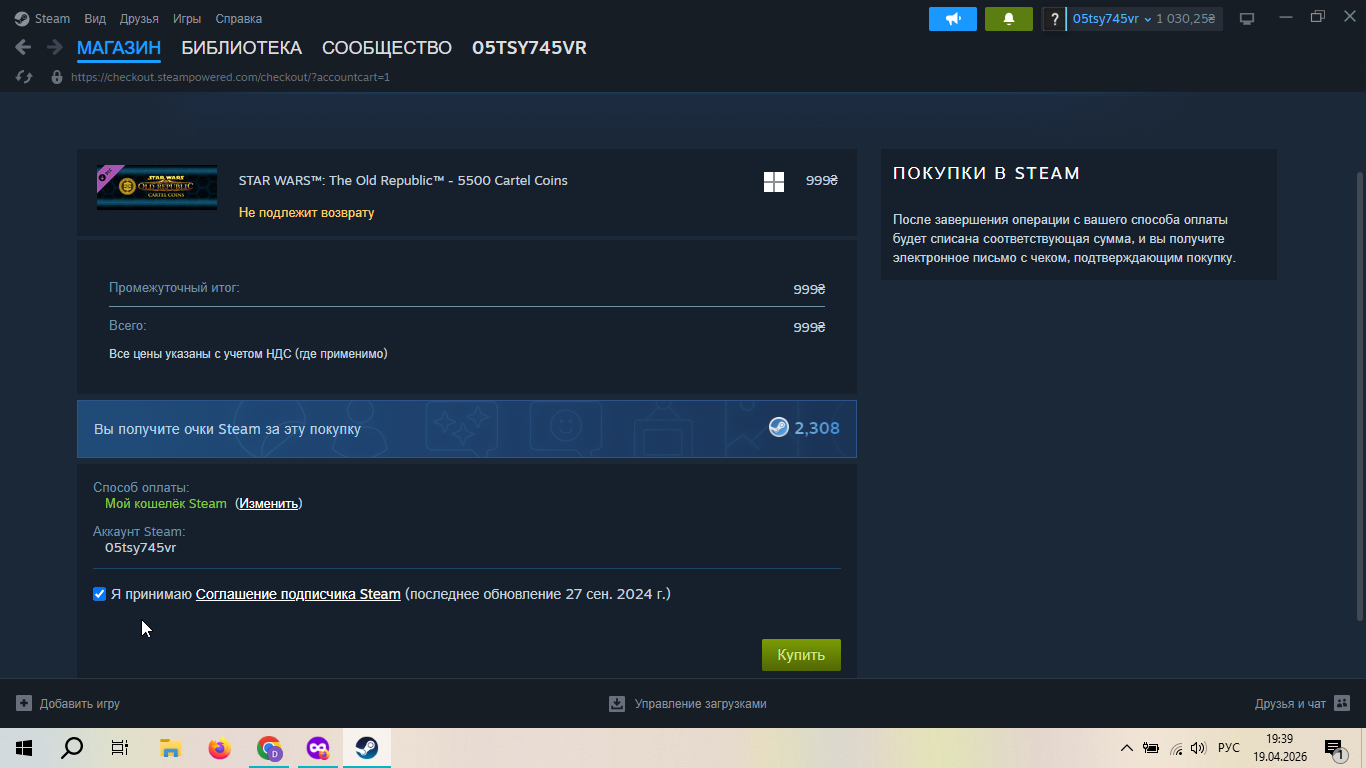Screen dimensions: 1366x768
Task: Click the Изменить payment method link
Action: [269, 504]
